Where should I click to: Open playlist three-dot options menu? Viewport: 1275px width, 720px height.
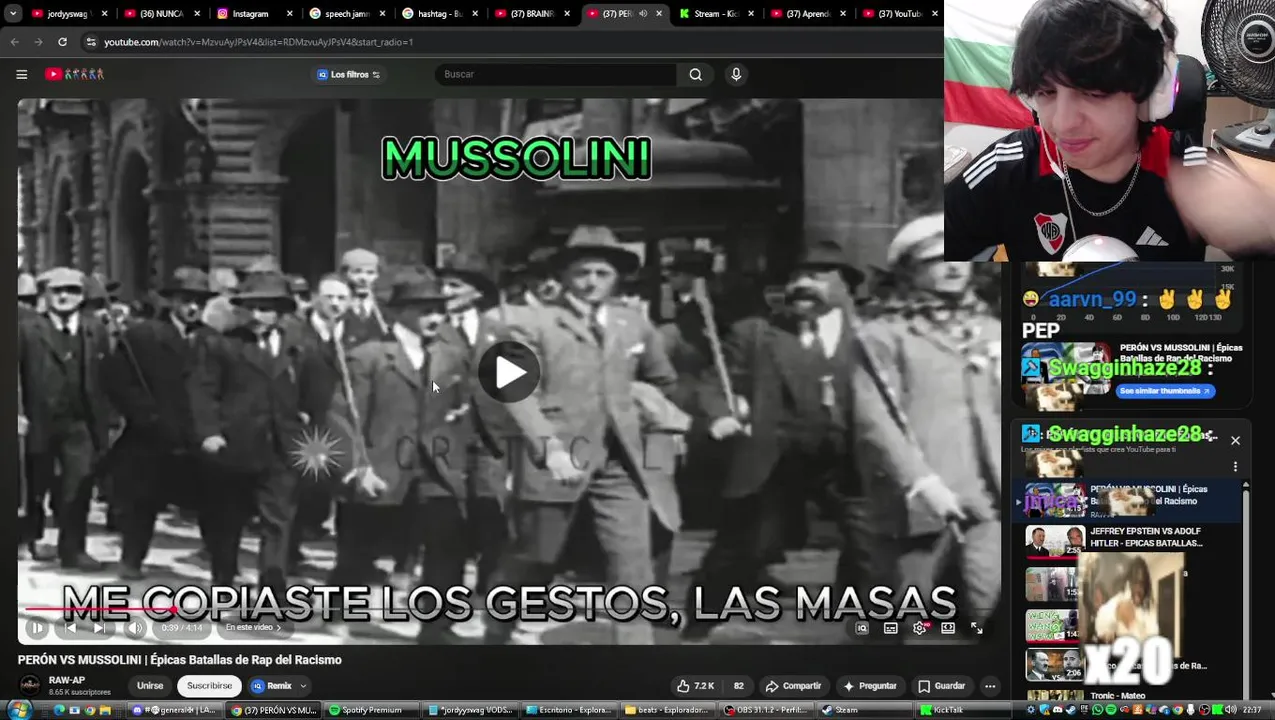coord(1235,467)
